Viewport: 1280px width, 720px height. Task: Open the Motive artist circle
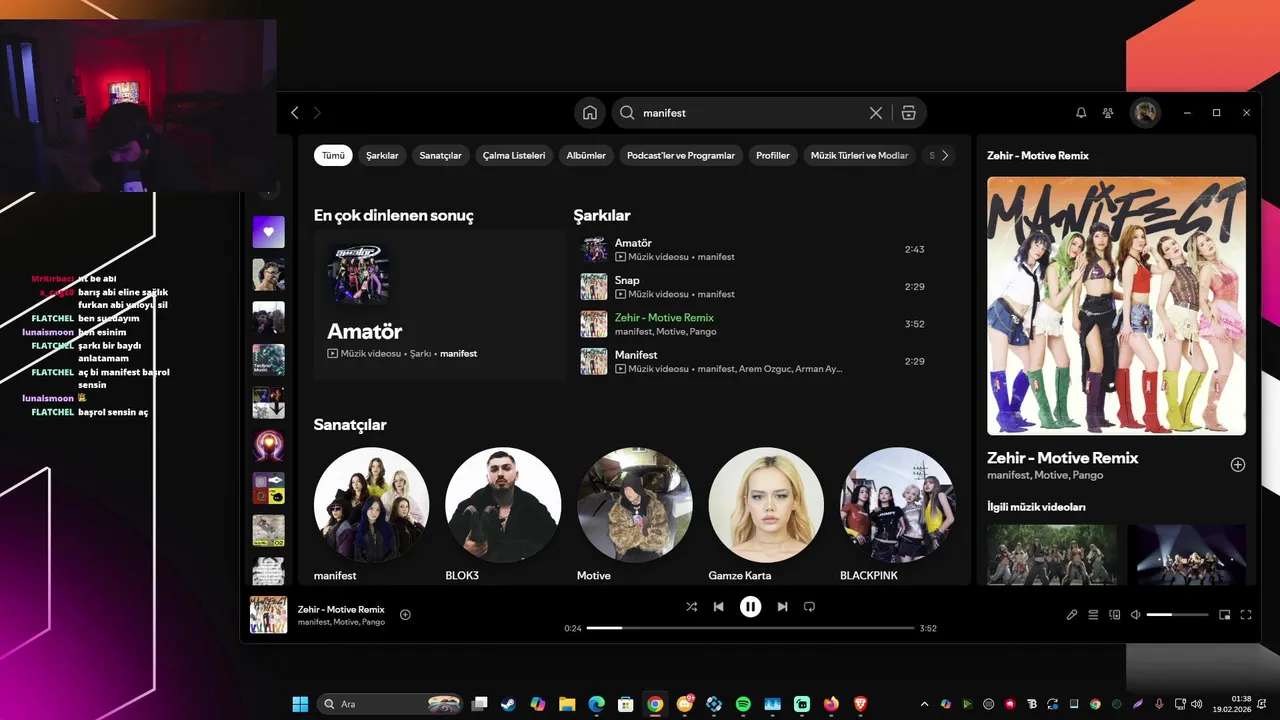(635, 505)
